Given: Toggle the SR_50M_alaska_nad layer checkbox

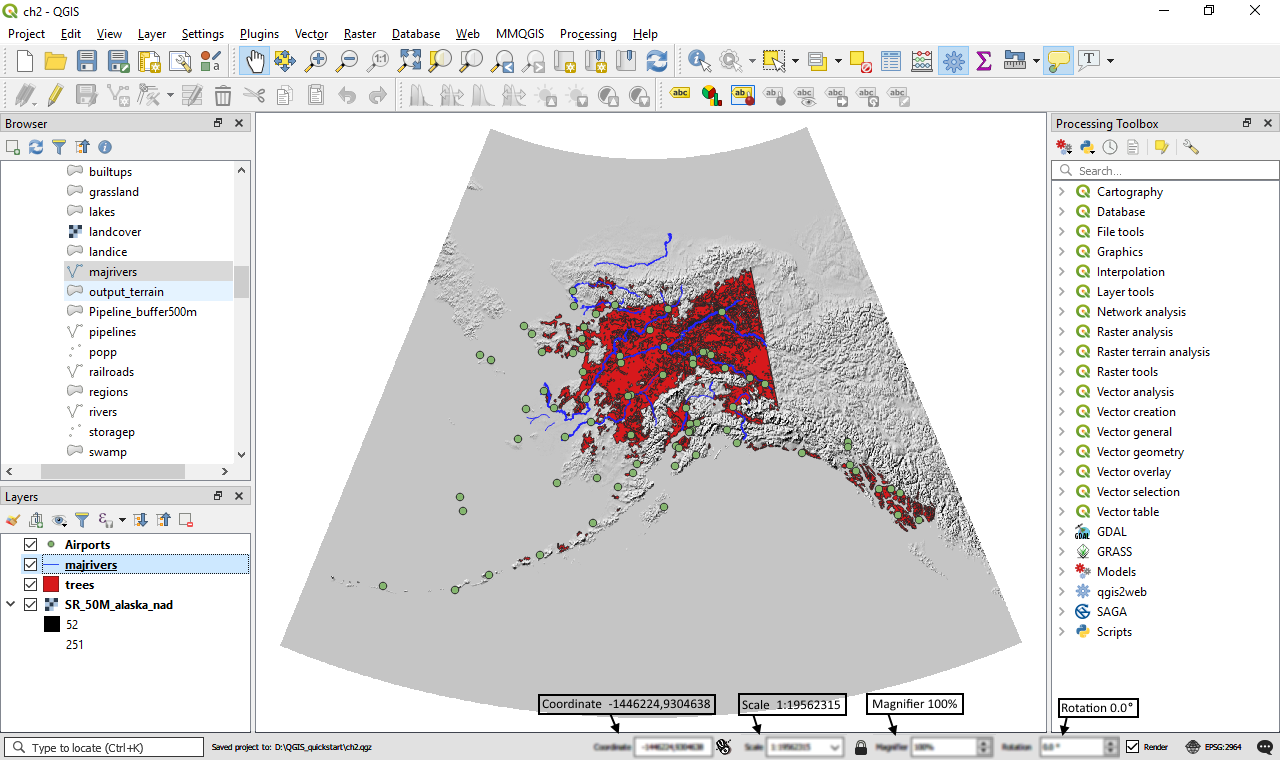Looking at the screenshot, I should 30,605.
